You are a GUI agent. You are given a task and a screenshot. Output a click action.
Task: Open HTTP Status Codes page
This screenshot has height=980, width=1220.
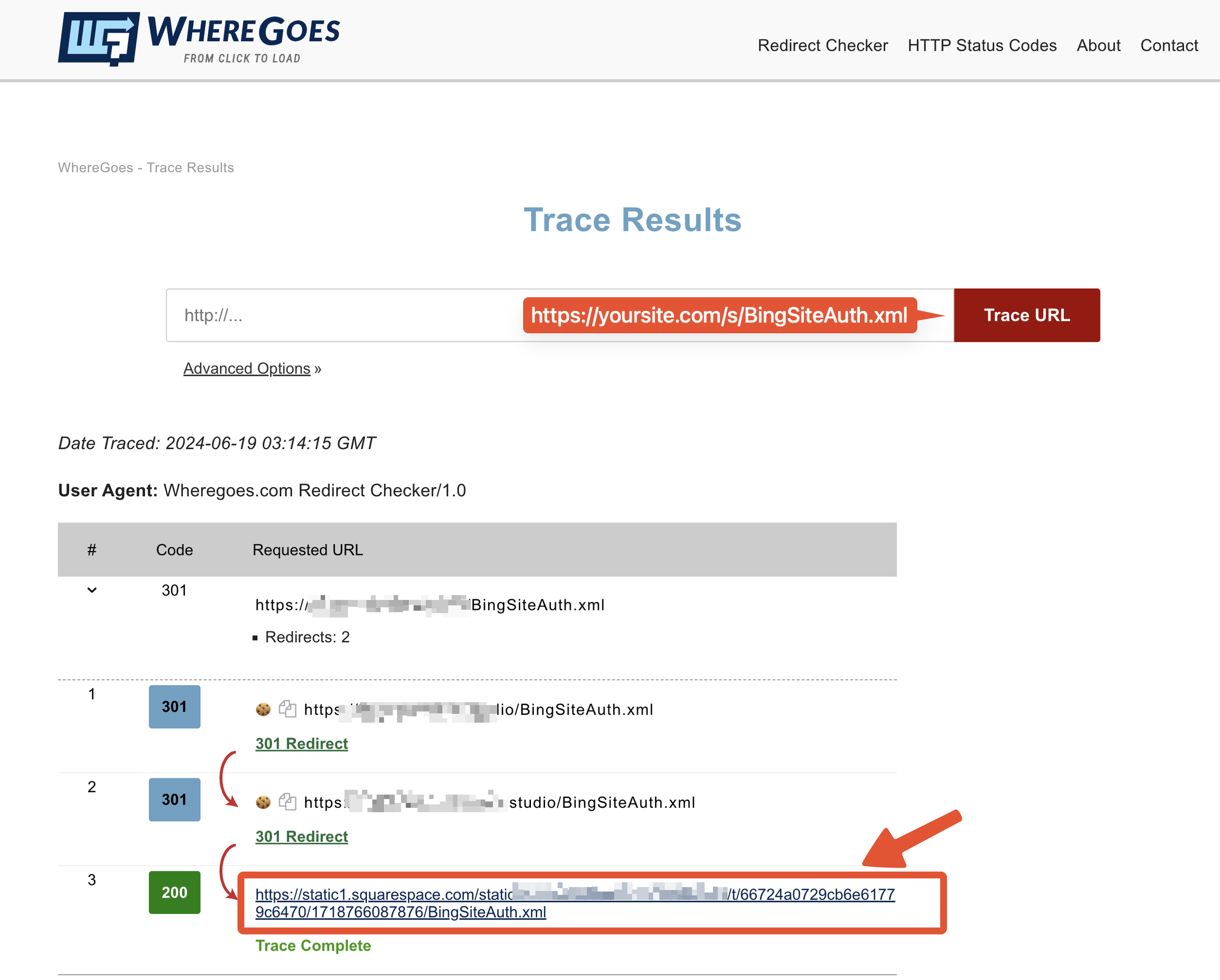pos(982,45)
